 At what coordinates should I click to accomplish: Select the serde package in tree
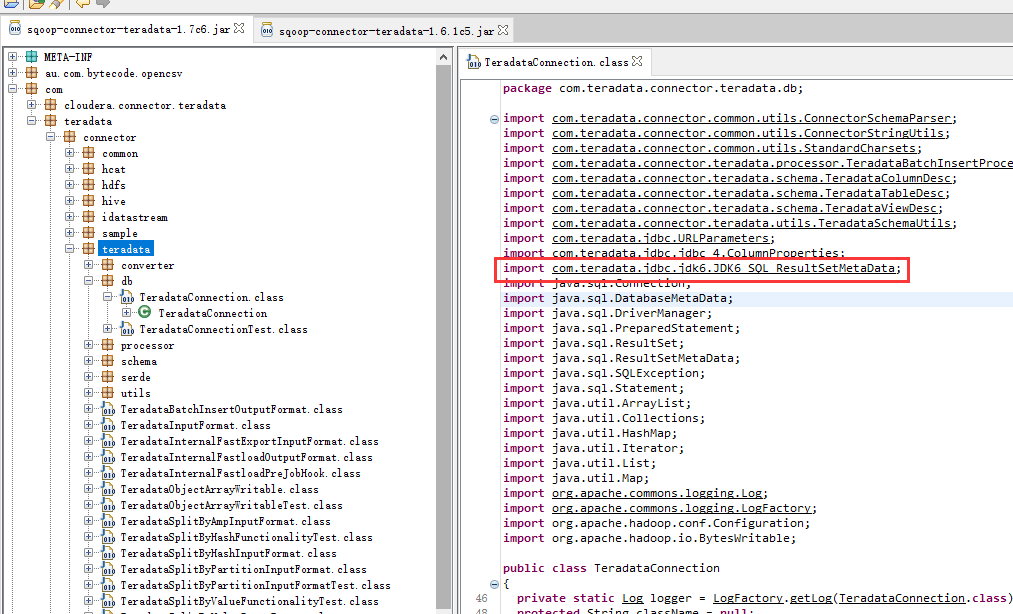click(136, 377)
